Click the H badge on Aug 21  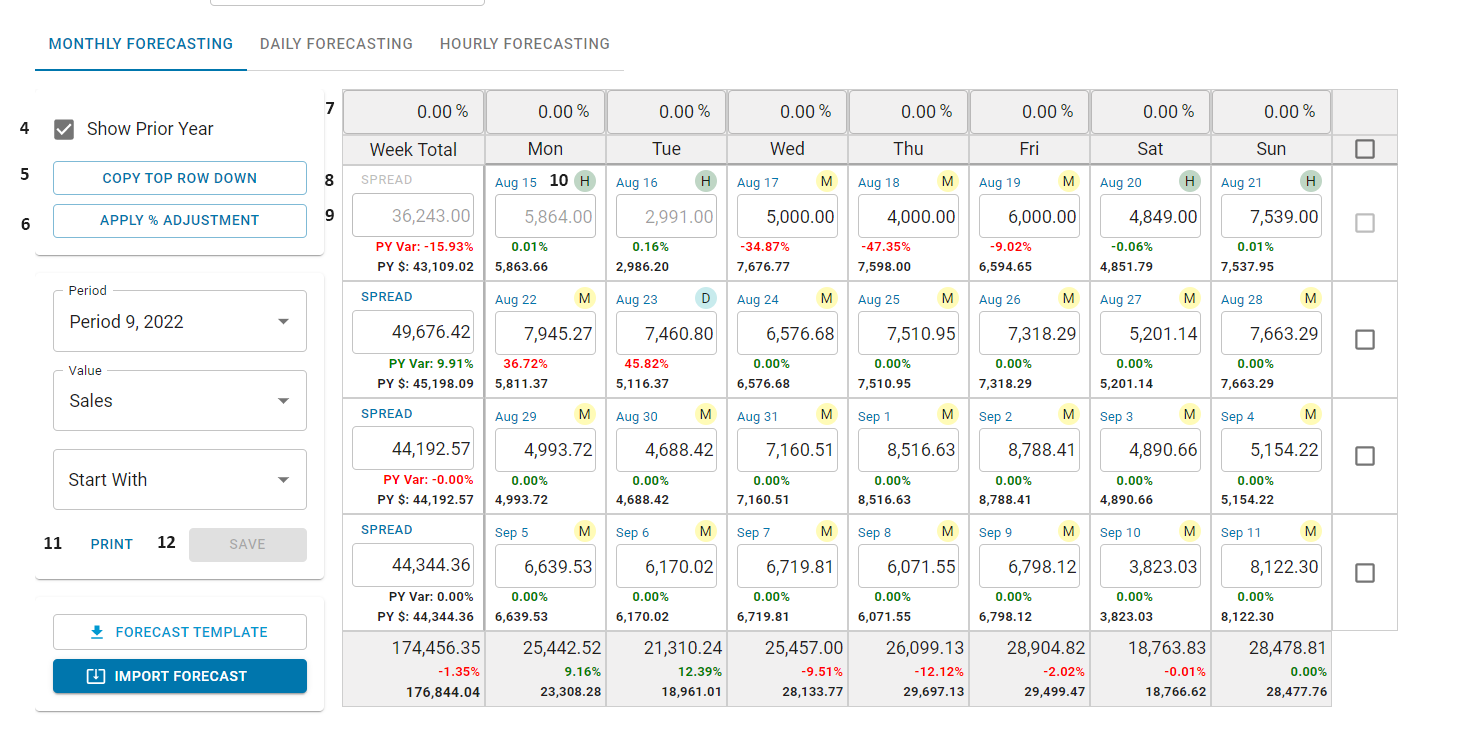click(x=1311, y=181)
